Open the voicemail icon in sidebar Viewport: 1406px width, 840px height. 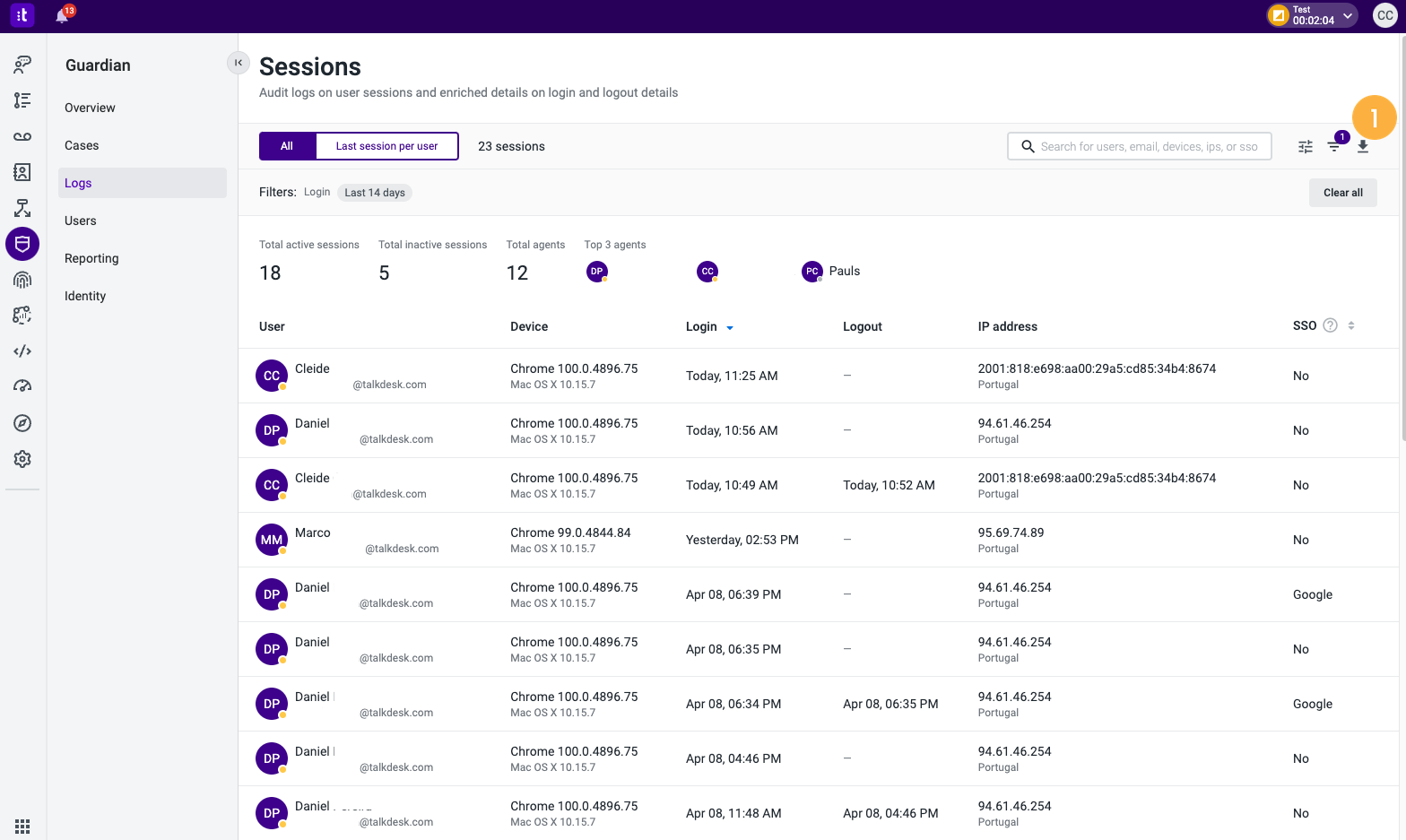[x=22, y=136]
